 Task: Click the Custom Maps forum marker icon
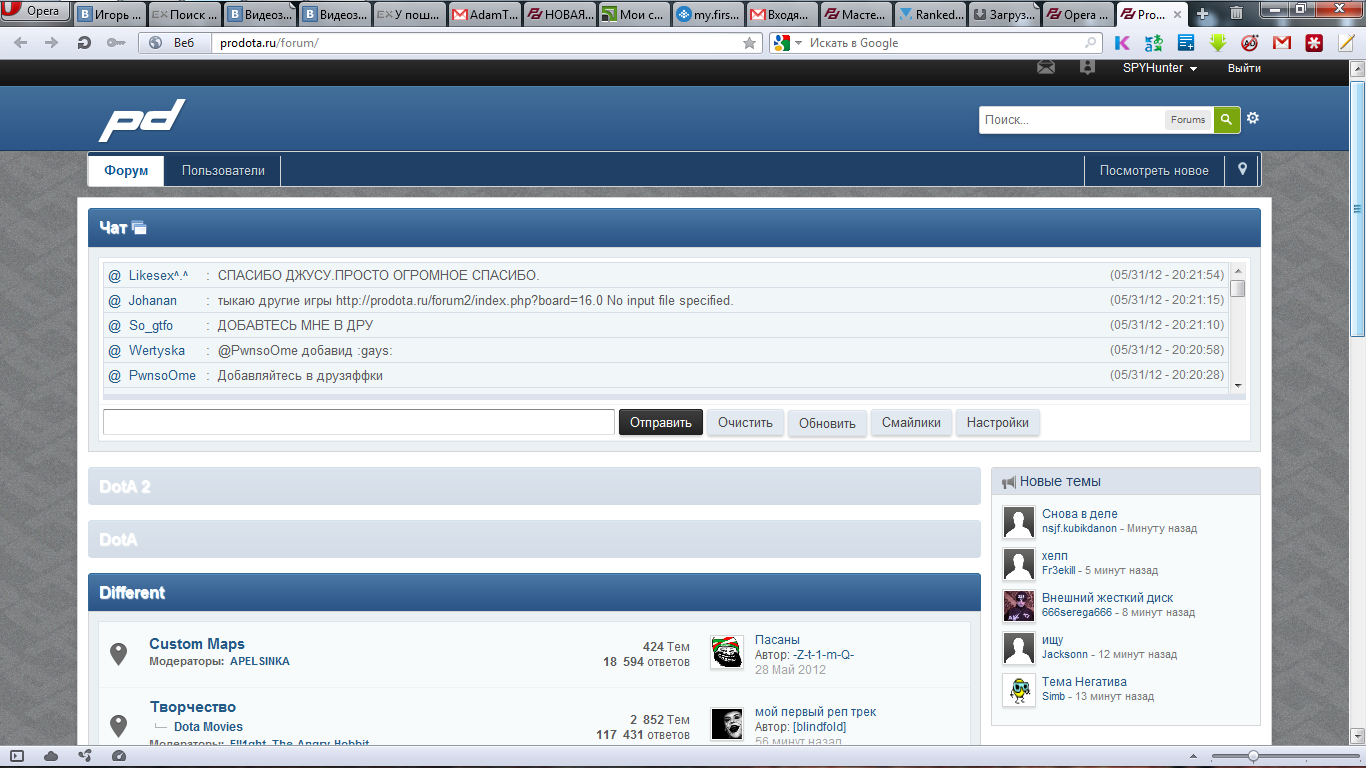[x=118, y=654]
